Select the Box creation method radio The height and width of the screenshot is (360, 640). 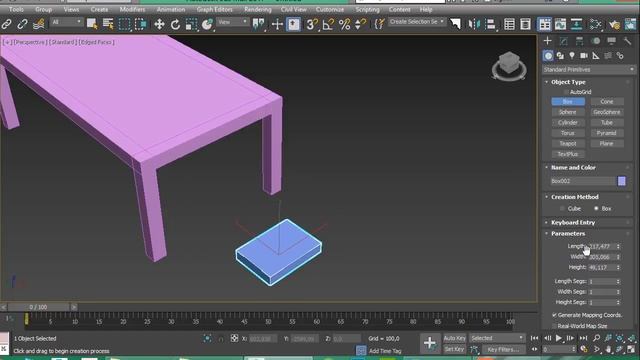coord(596,209)
